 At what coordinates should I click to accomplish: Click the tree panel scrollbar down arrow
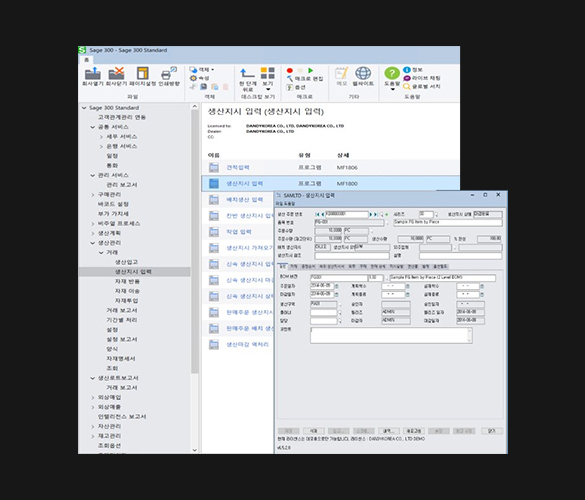click(x=194, y=450)
